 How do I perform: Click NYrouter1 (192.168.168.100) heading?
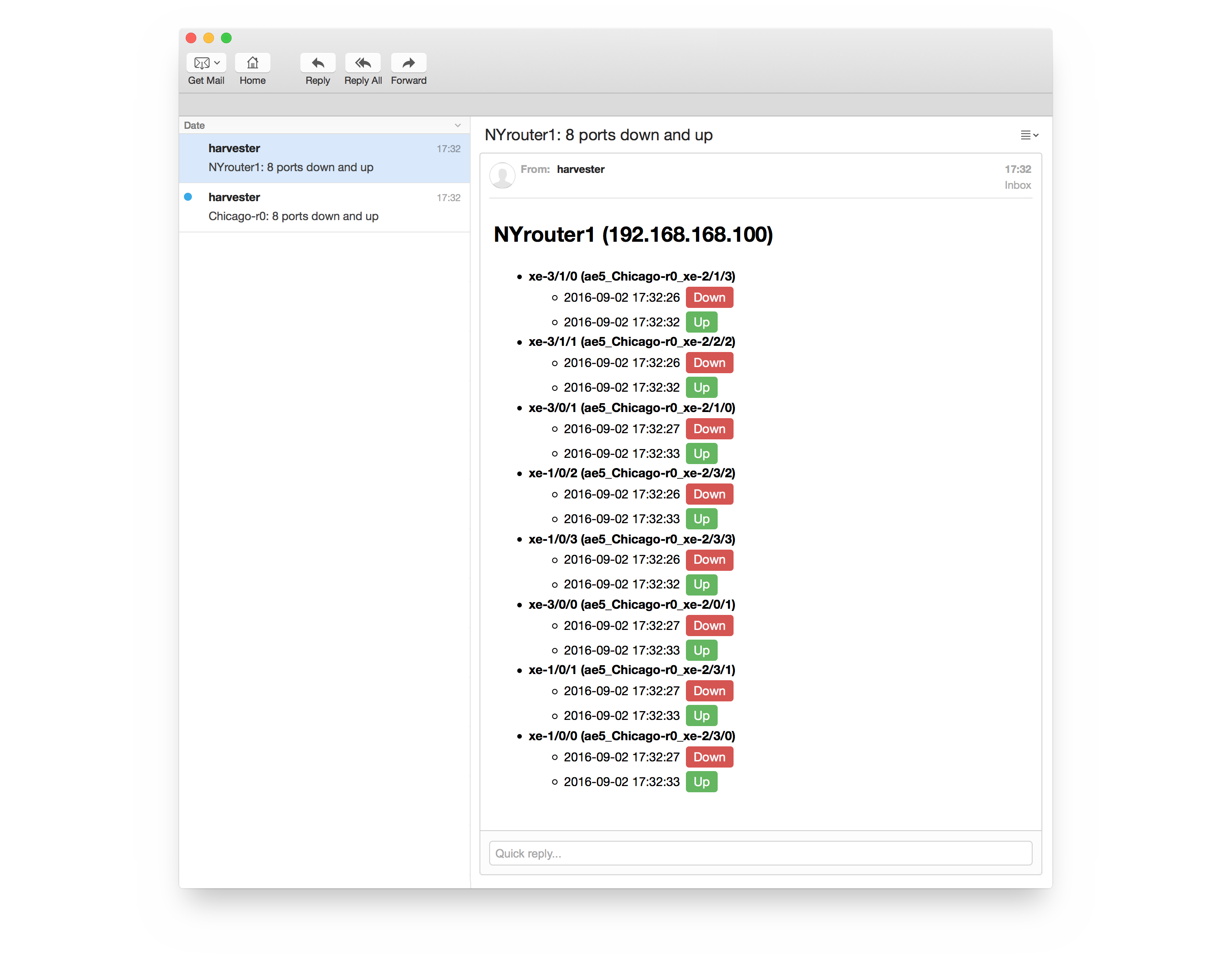click(633, 234)
